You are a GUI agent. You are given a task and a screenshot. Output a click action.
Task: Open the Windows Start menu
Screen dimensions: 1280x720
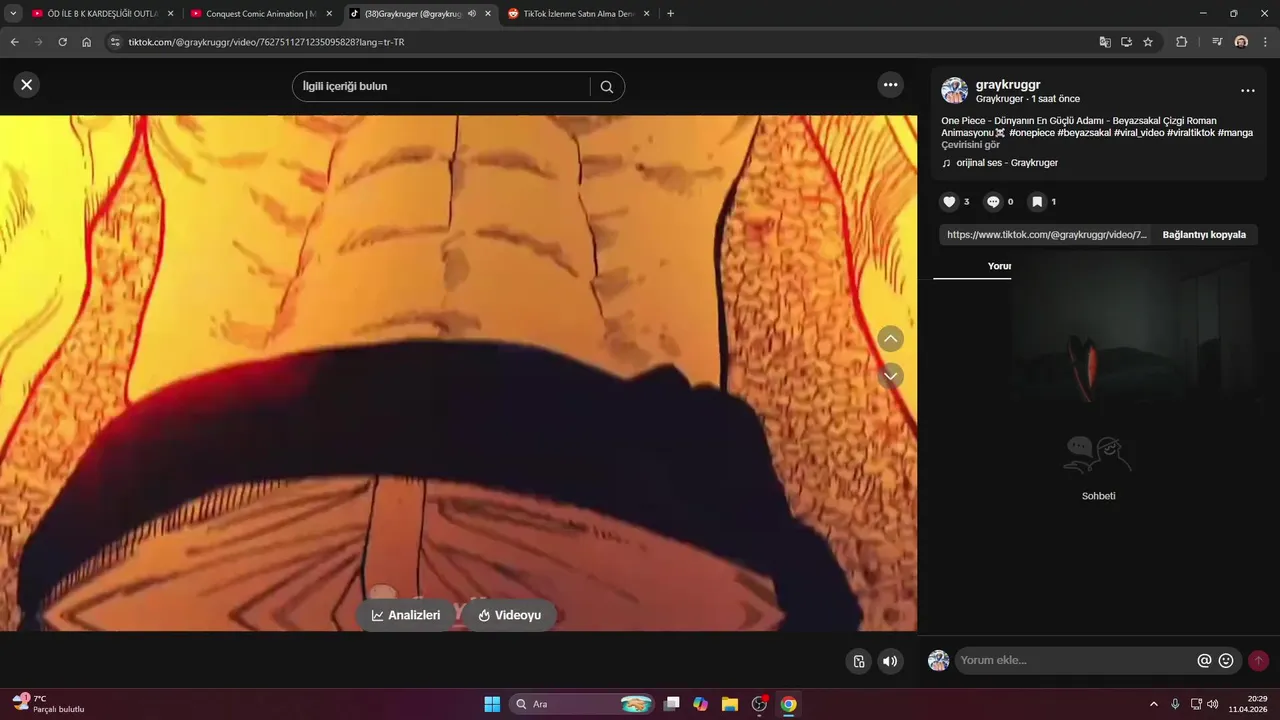click(x=492, y=704)
